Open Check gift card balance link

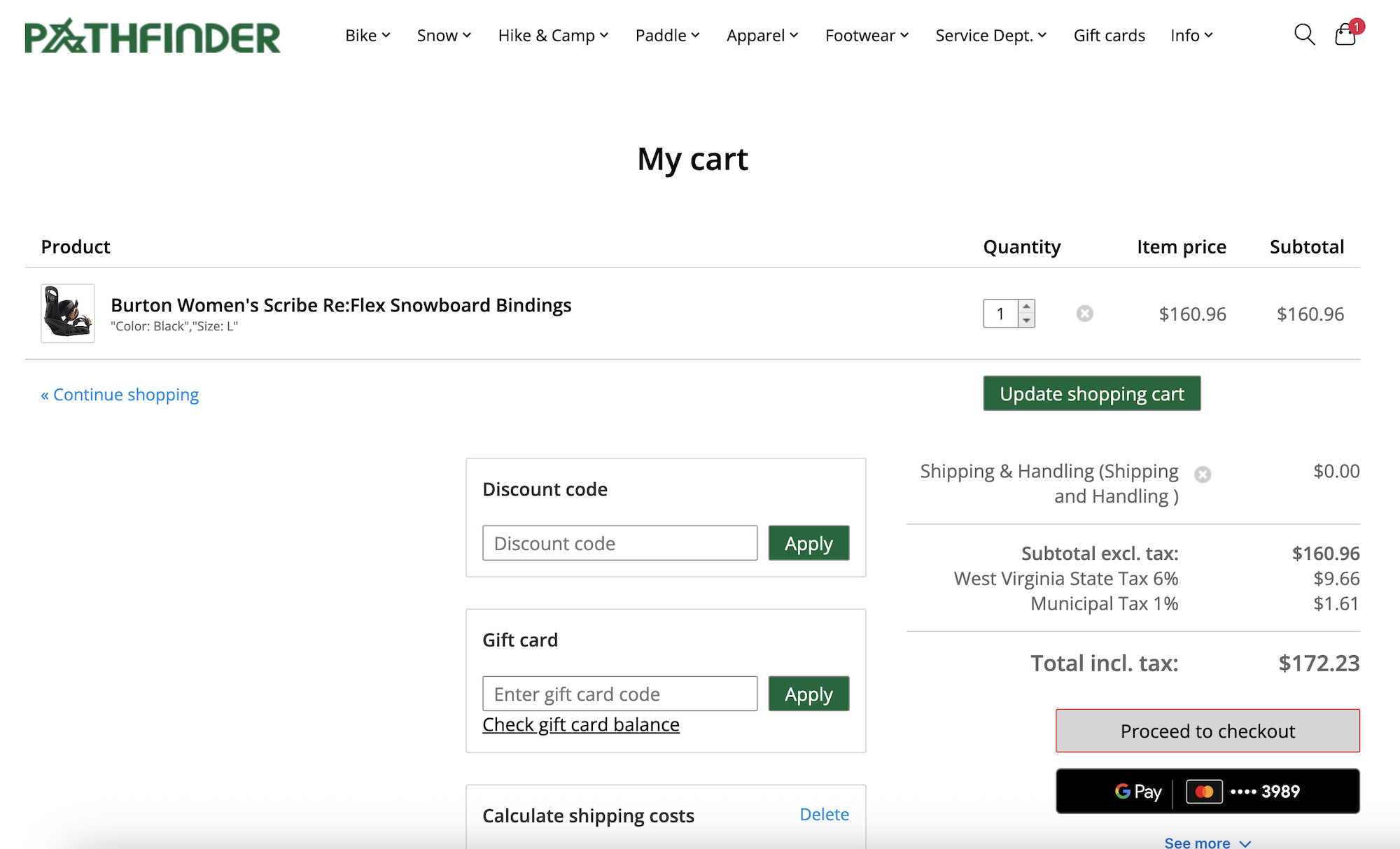[x=581, y=724]
